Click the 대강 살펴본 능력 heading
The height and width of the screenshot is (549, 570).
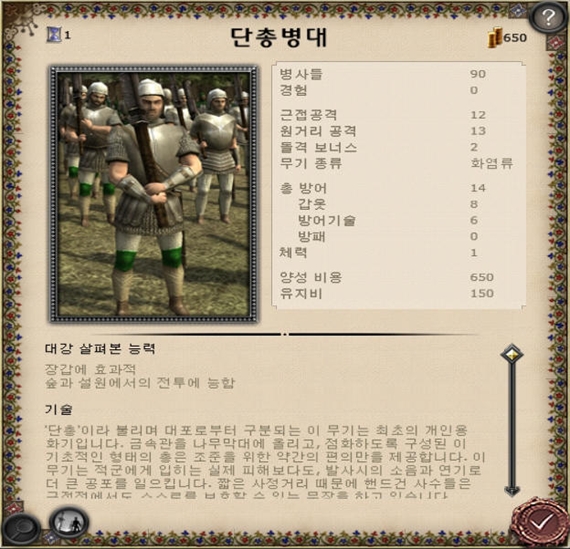[x=100, y=349]
